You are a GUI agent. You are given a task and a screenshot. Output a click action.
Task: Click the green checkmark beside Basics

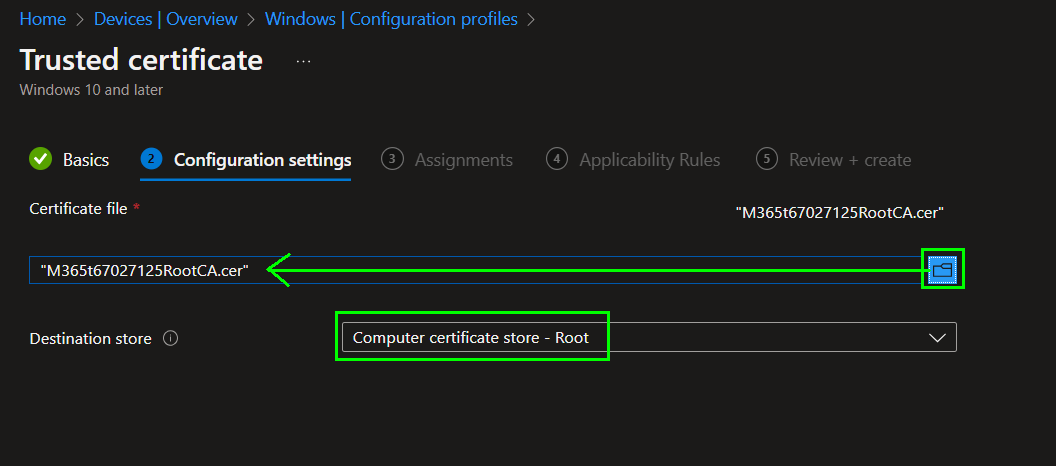pyautogui.click(x=41, y=159)
